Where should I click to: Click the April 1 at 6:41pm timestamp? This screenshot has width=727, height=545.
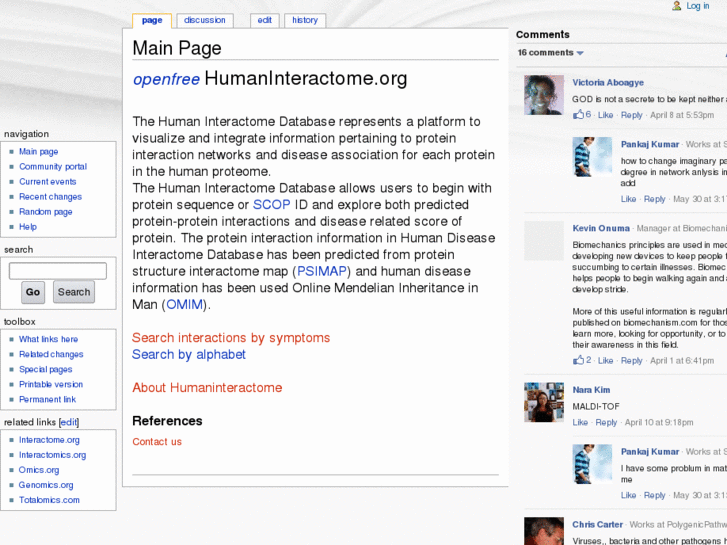682,360
